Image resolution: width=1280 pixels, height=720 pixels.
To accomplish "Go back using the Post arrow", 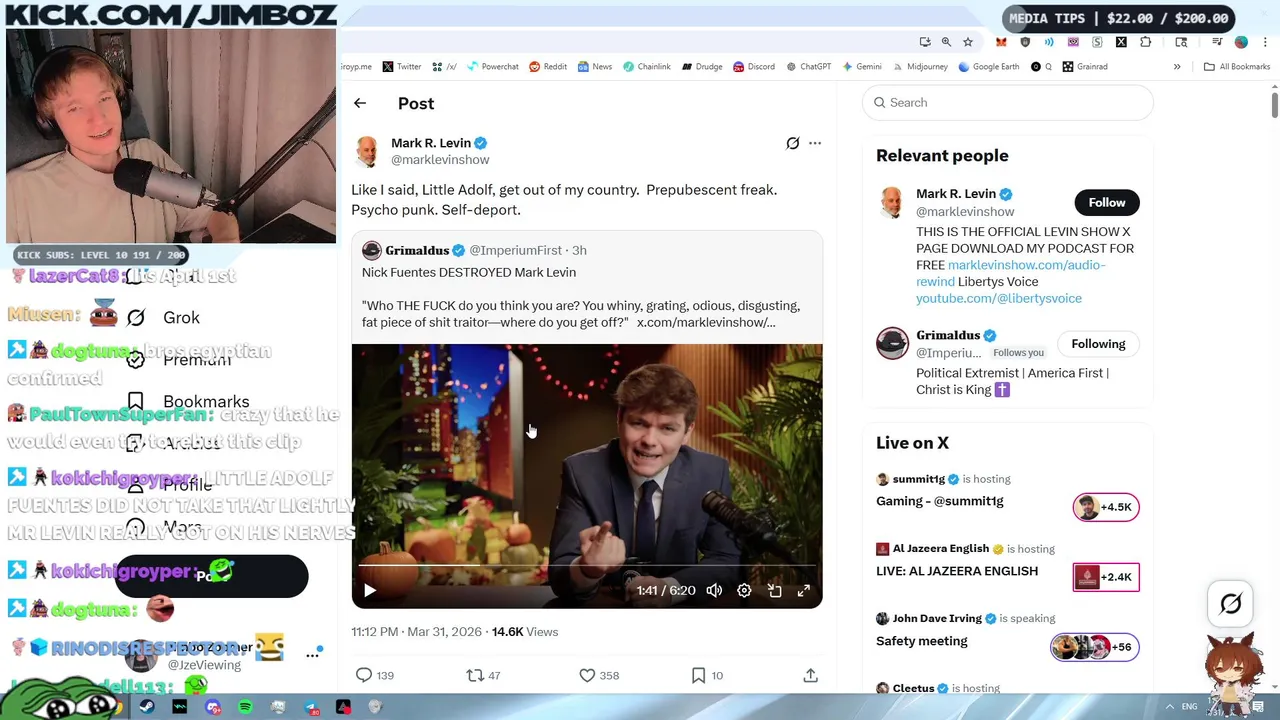I will (x=360, y=103).
